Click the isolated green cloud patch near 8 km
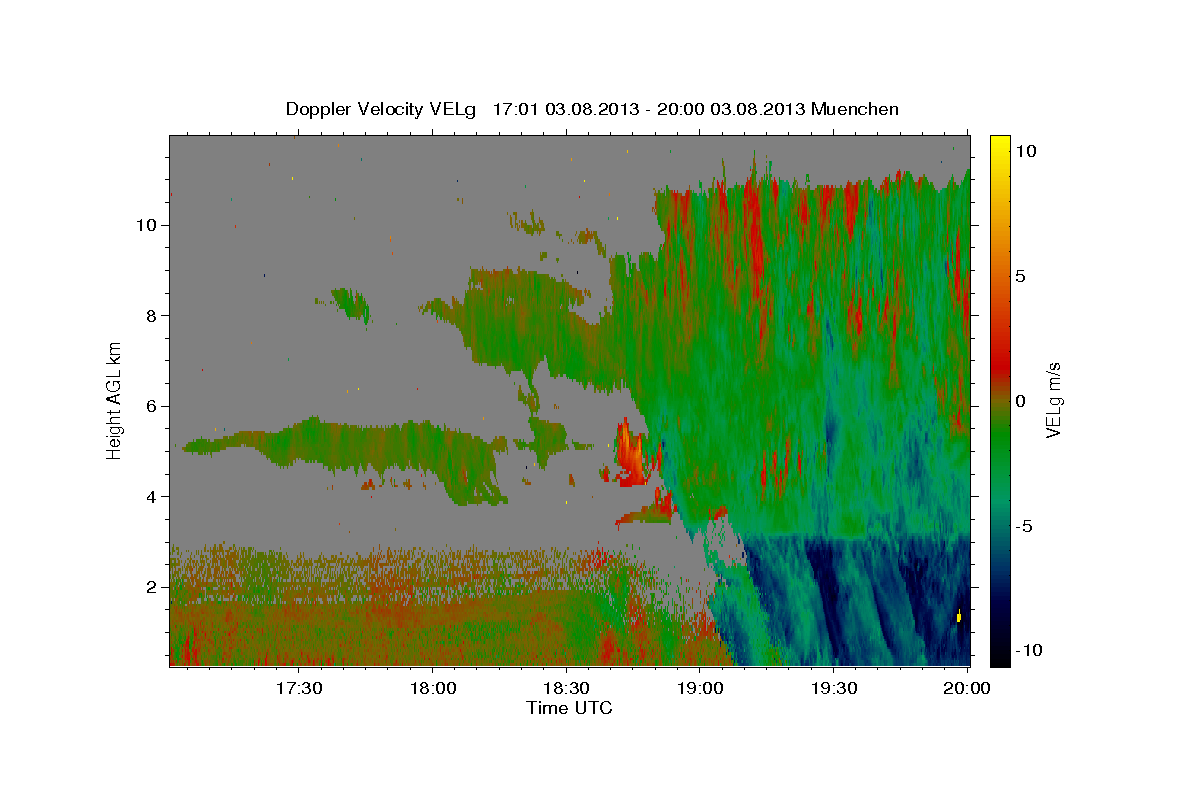This screenshot has height=800, width=1200. 351,303
